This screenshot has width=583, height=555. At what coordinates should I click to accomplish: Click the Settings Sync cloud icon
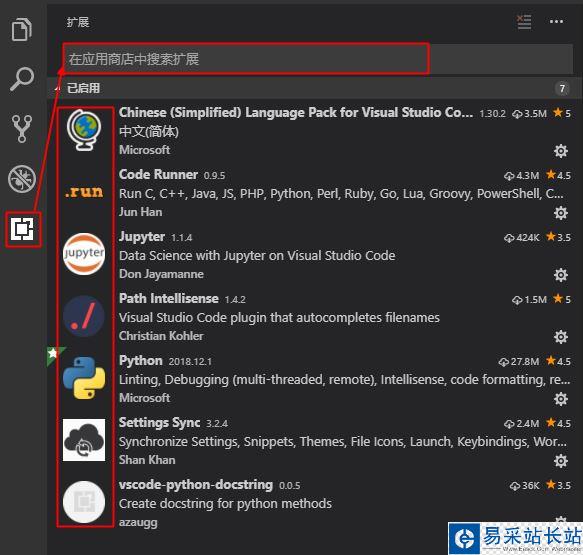84,440
